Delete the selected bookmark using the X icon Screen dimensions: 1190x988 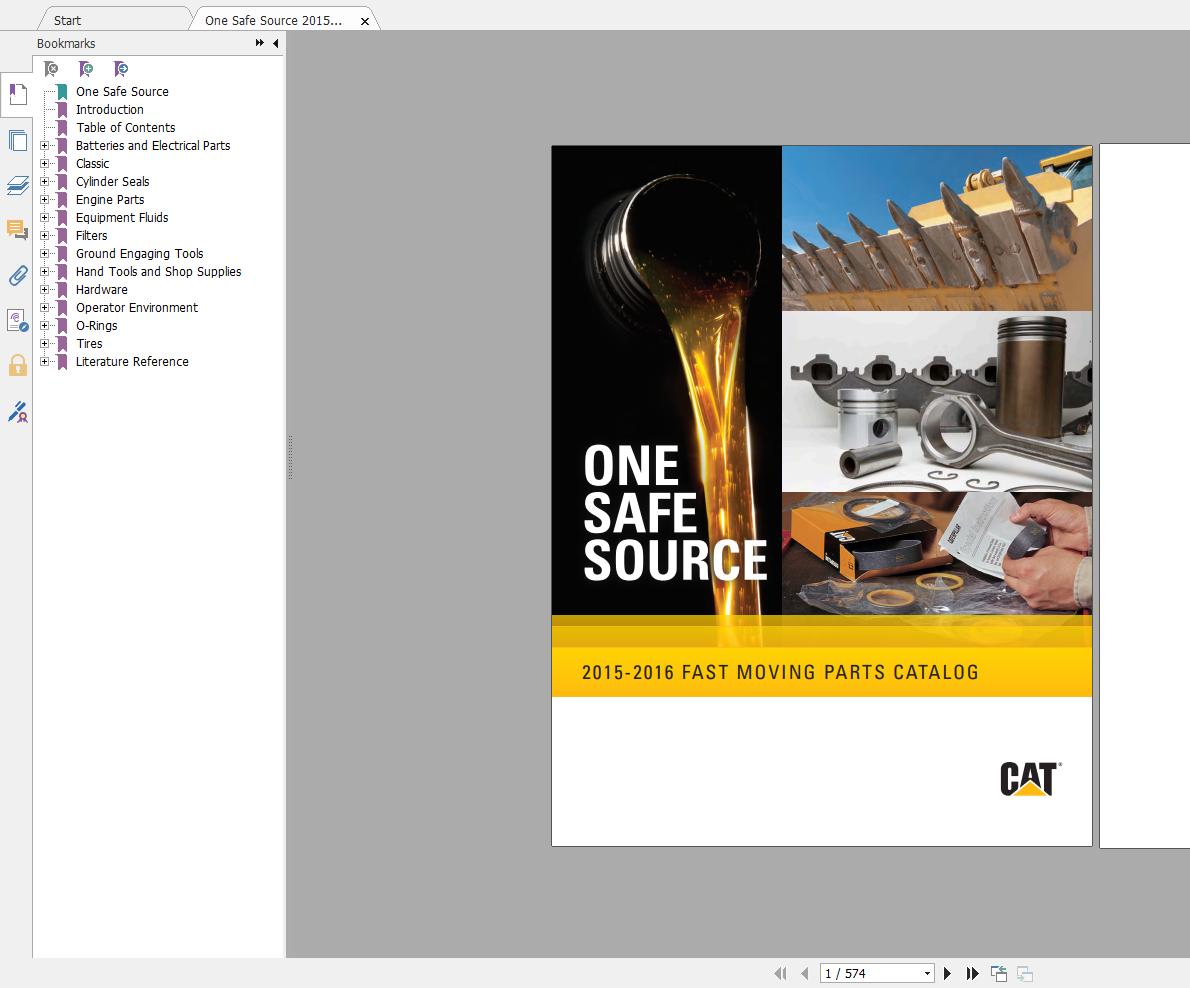click(x=50, y=68)
